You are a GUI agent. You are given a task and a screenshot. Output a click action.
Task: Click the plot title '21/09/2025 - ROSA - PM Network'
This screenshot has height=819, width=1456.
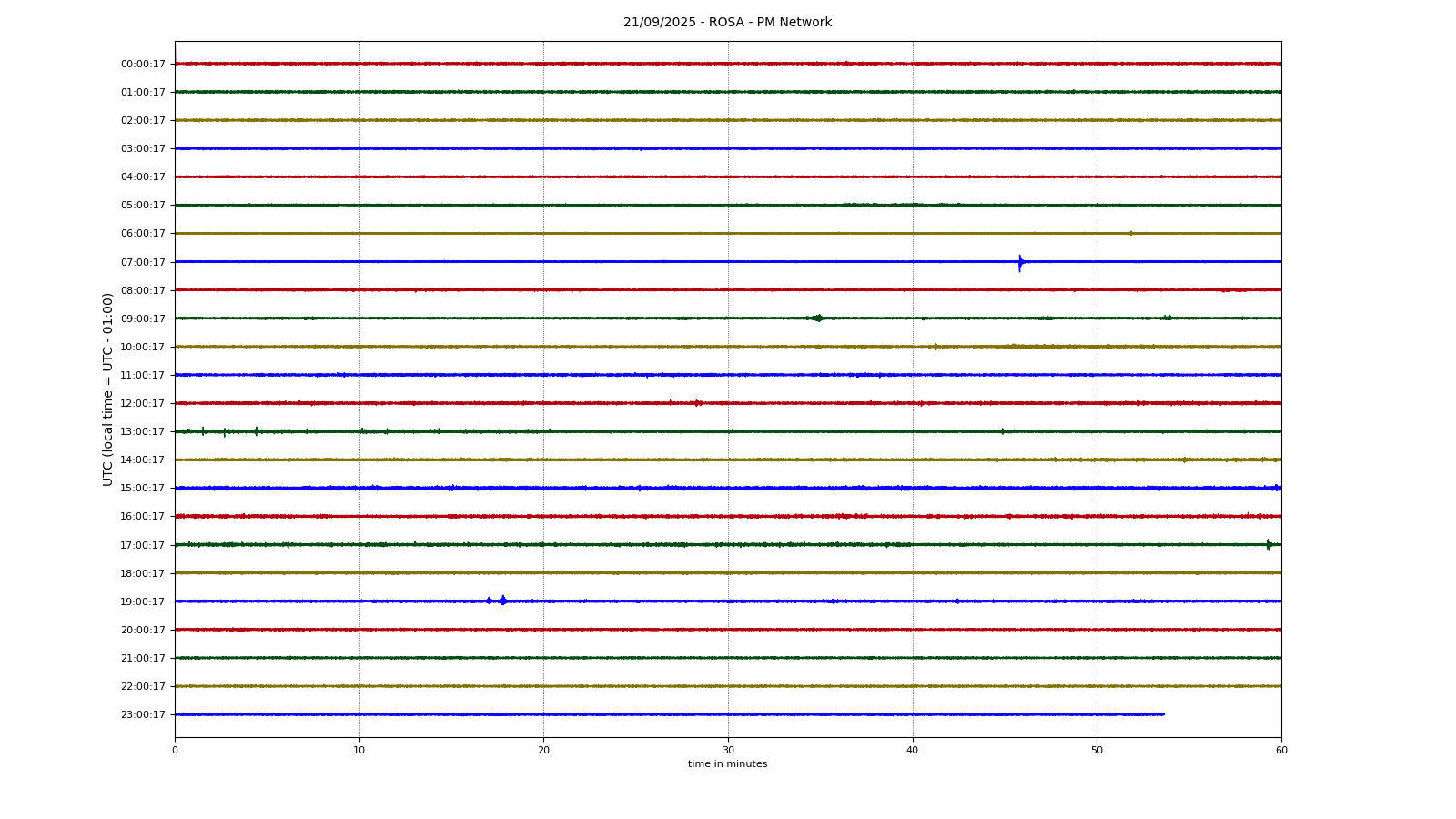point(727,23)
